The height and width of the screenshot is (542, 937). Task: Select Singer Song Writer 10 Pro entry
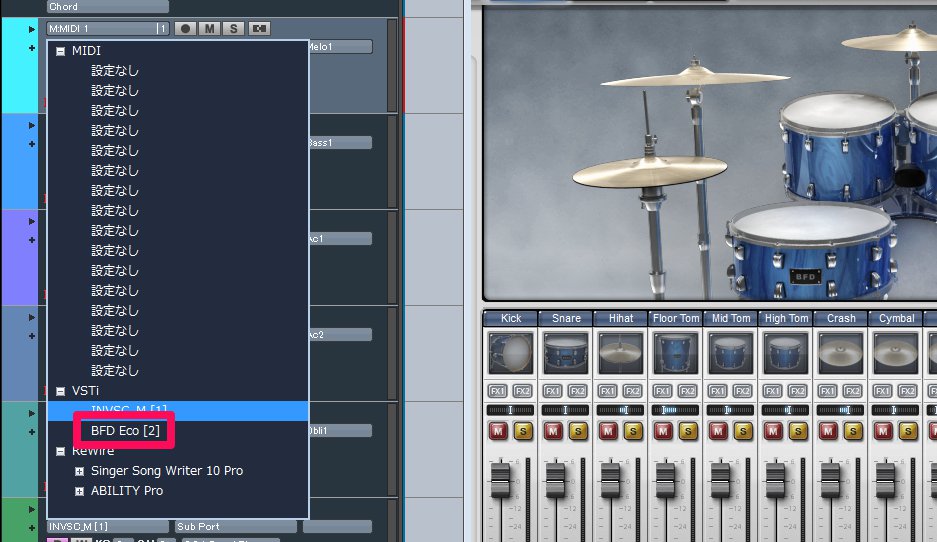tap(167, 471)
